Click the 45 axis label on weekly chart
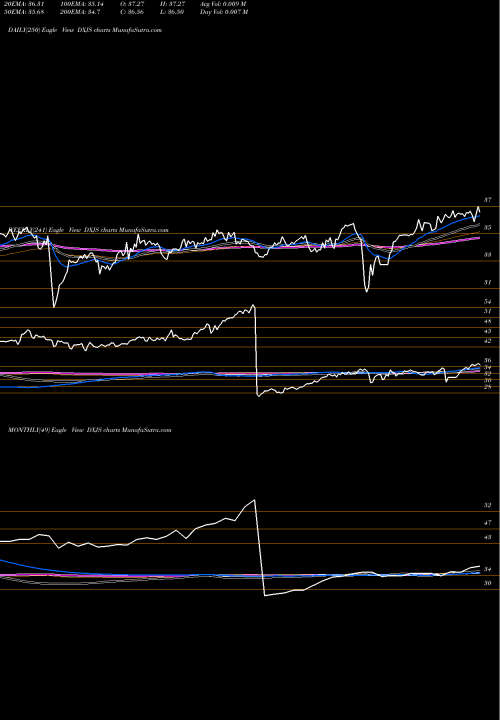This screenshot has width=500, height=720. tap(488, 331)
